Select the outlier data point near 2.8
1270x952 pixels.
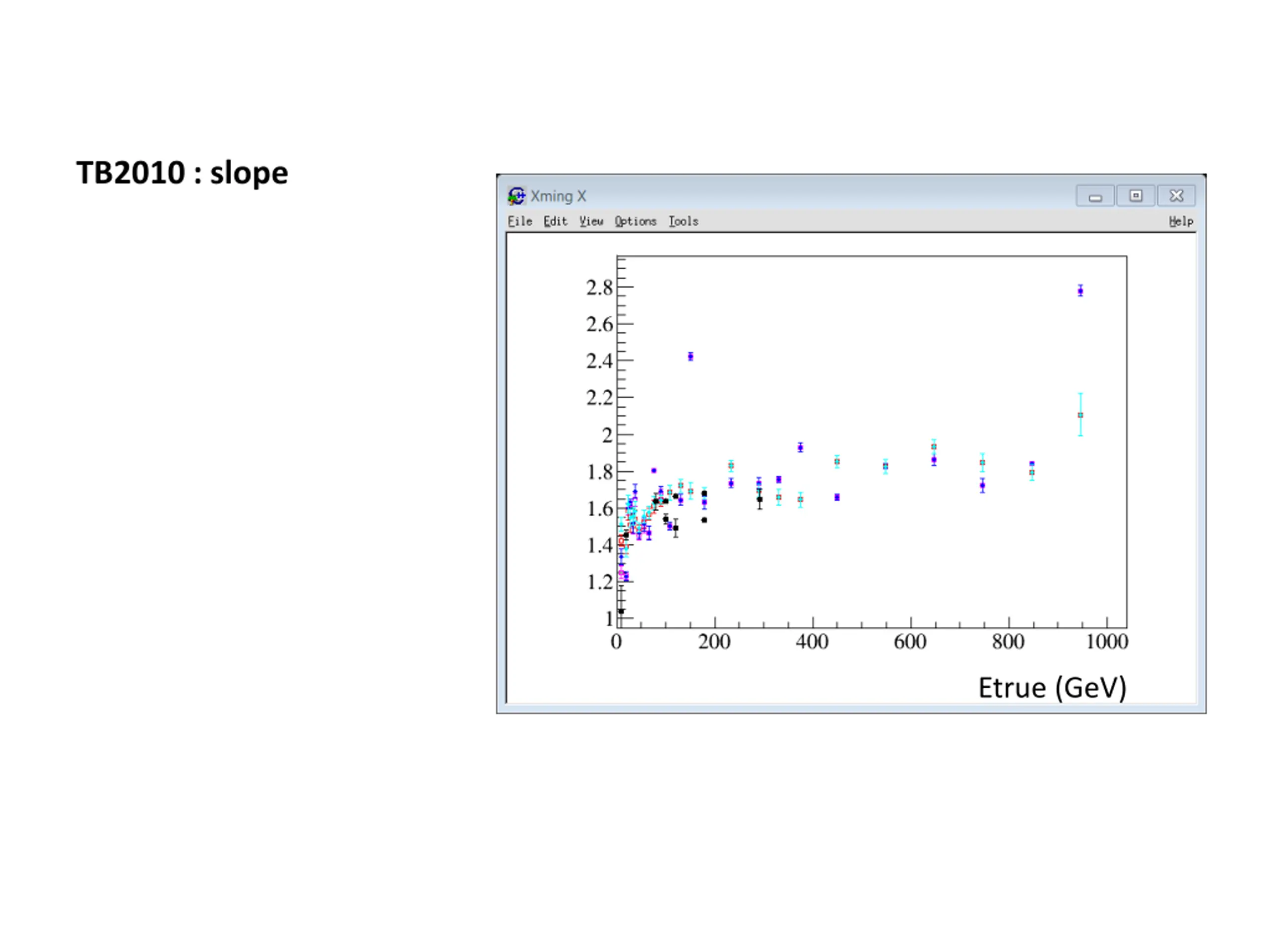point(1080,291)
